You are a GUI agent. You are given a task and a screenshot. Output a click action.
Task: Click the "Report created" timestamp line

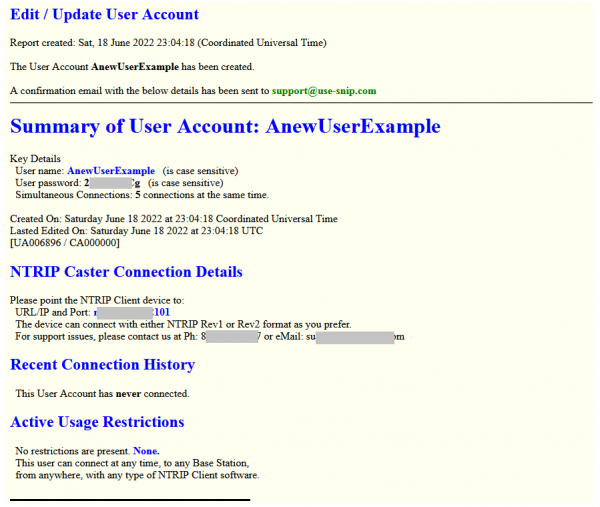coord(167,43)
